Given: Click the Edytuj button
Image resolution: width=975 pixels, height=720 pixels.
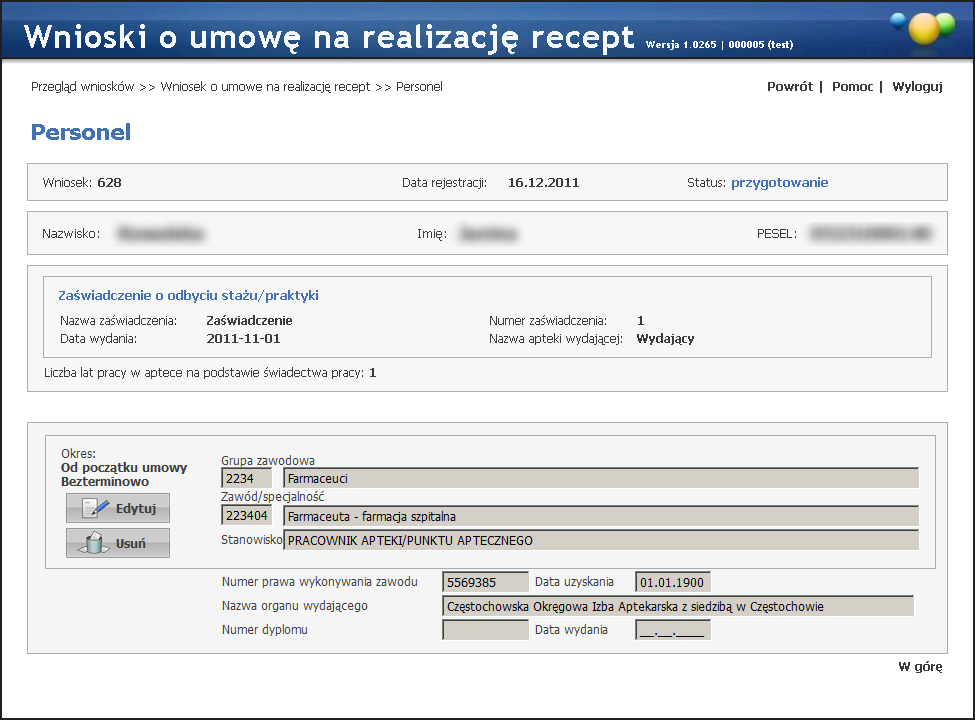Looking at the screenshot, I should point(118,508).
